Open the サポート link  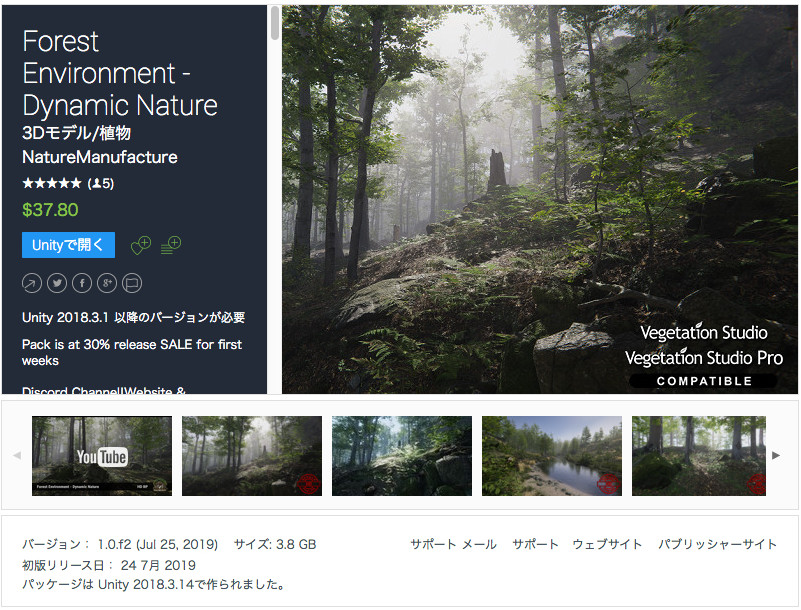coord(535,544)
